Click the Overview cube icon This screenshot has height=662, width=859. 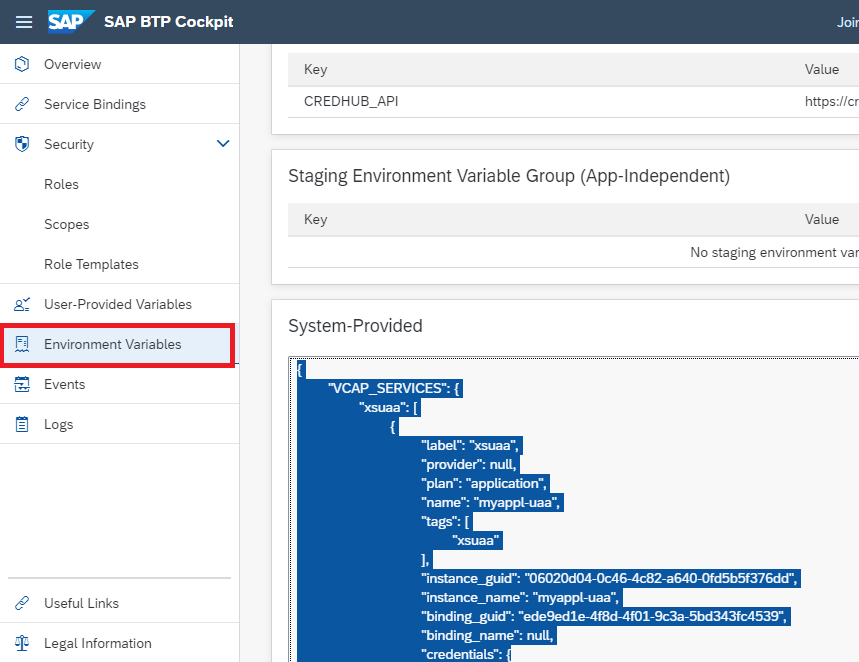(x=22, y=64)
